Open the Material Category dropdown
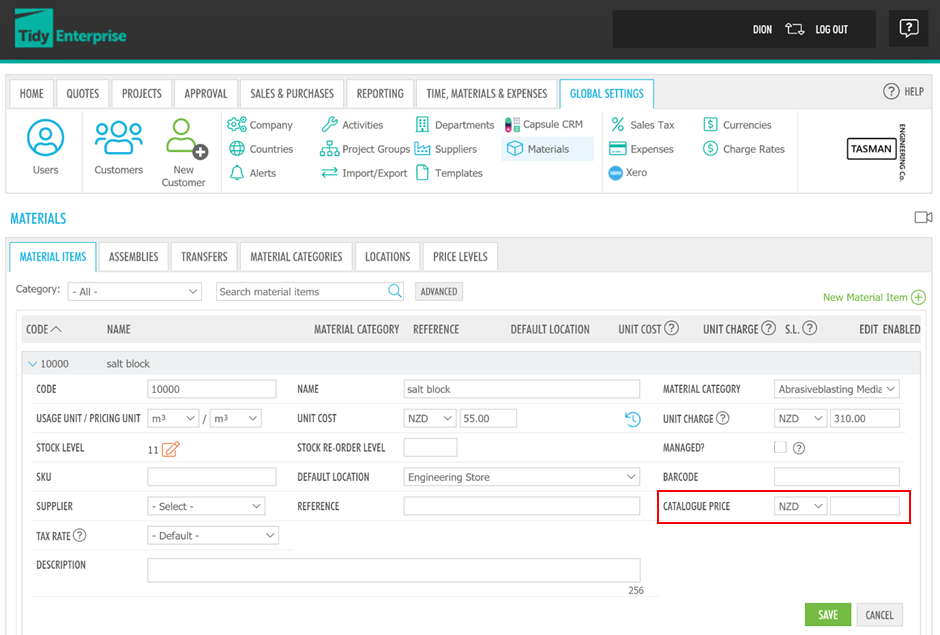This screenshot has height=635, width=940. click(837, 389)
